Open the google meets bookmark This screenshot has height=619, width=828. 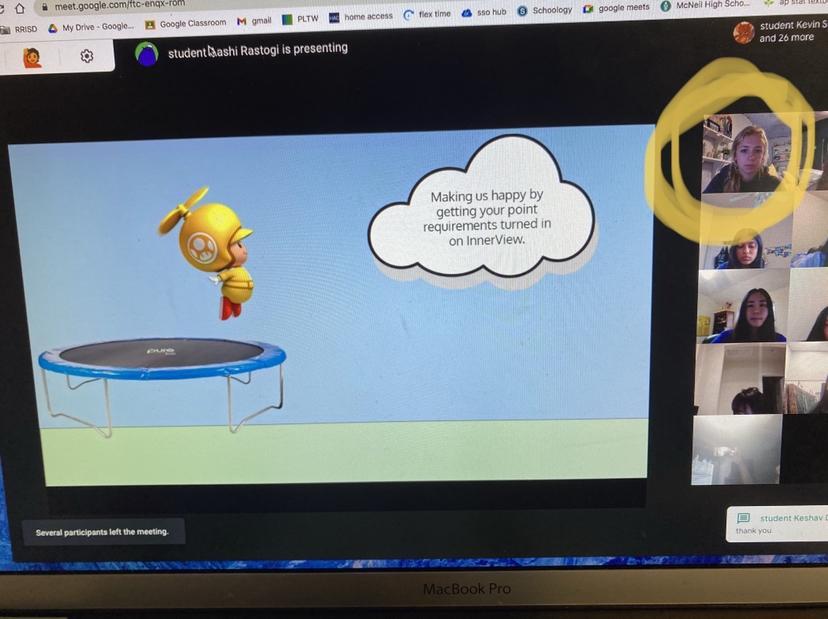tap(616, 8)
